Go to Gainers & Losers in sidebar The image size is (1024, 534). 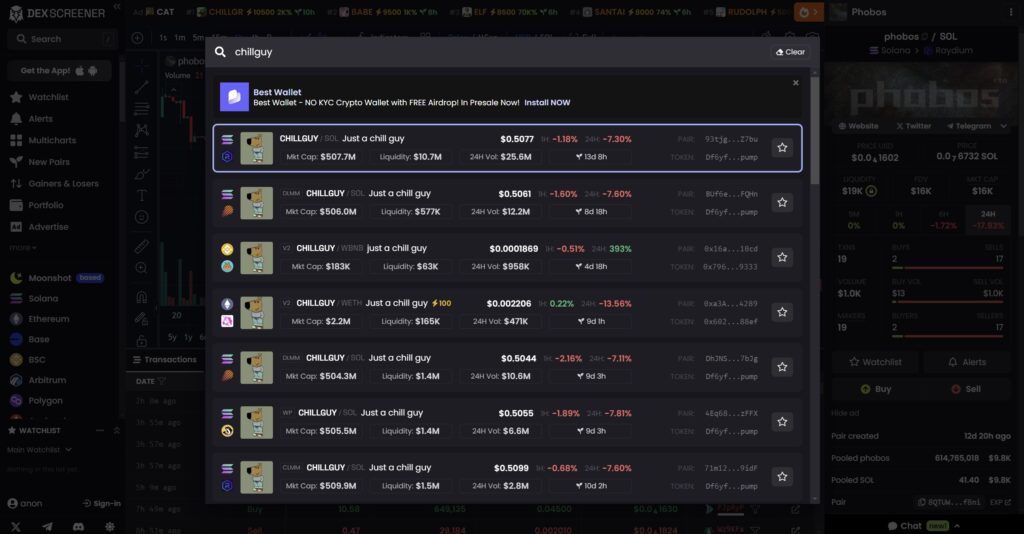(x=63, y=184)
